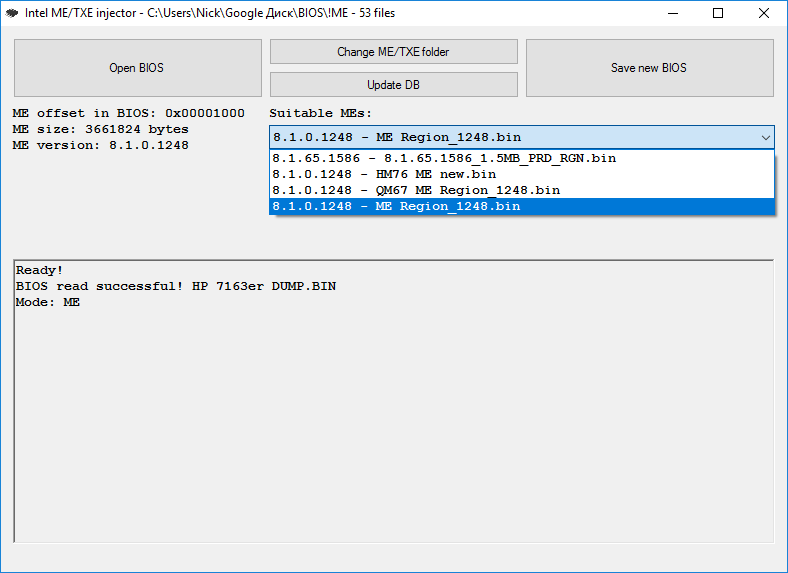Close the Intel ME/TXE injector window
The image size is (788, 573).
tap(764, 13)
